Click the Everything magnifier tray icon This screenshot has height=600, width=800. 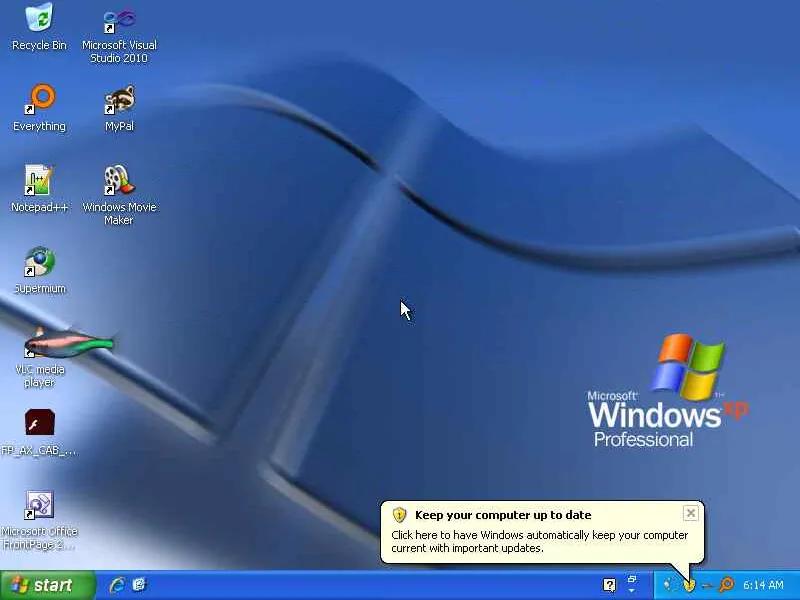pyautogui.click(x=726, y=585)
